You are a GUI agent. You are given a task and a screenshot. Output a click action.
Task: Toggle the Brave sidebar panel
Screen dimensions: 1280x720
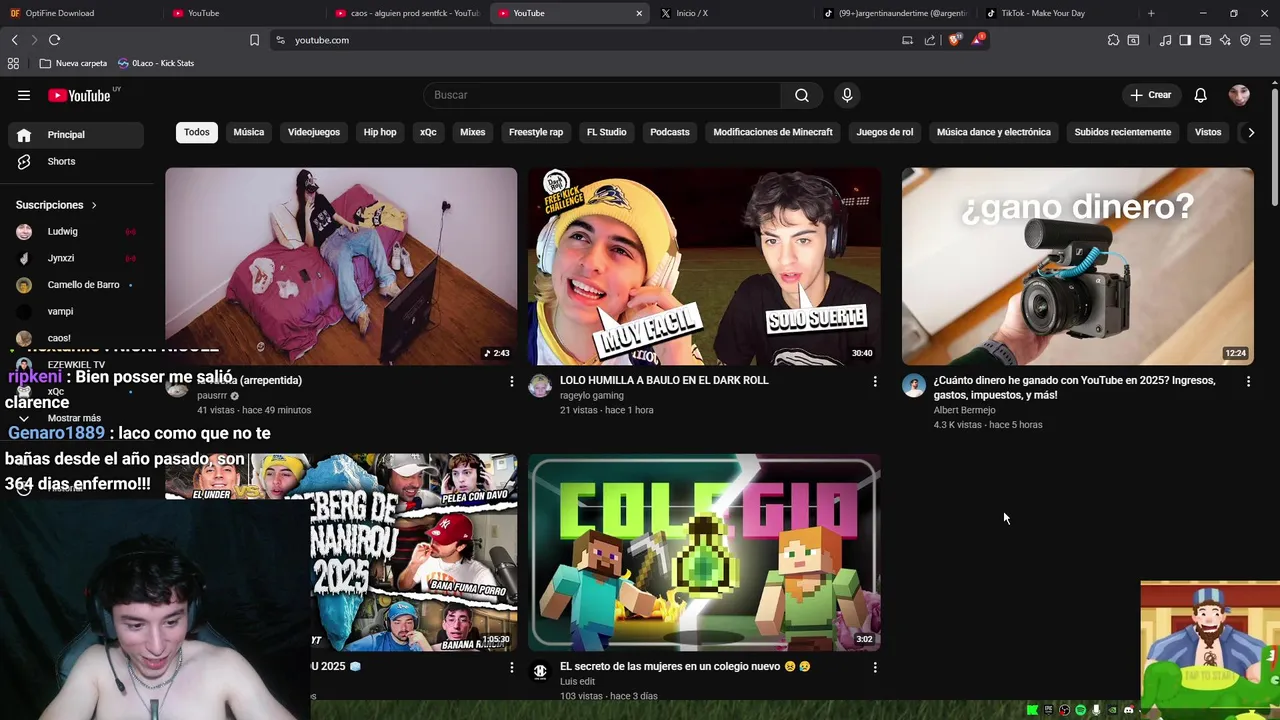[1185, 40]
